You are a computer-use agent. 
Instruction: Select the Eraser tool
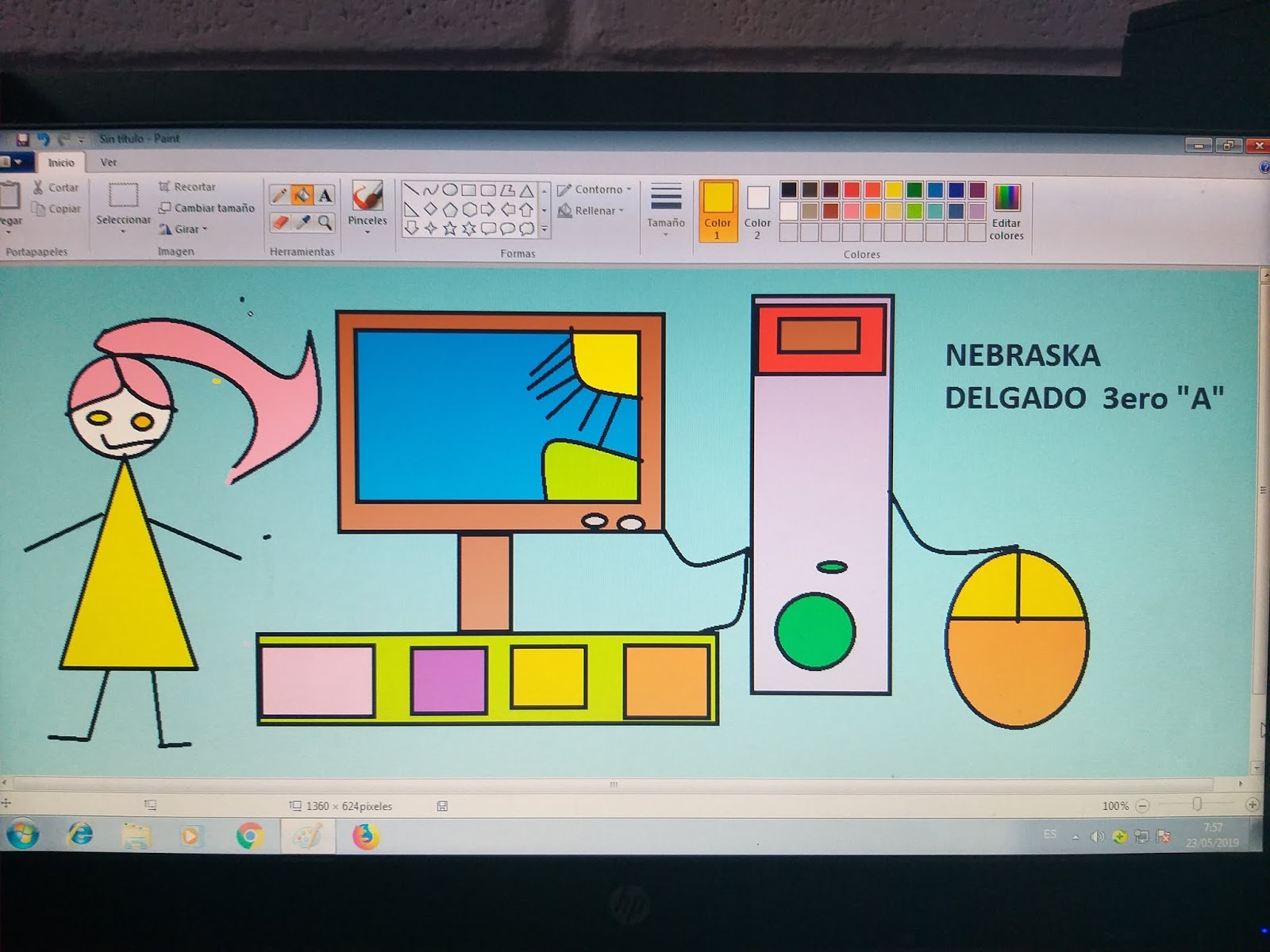[x=279, y=222]
